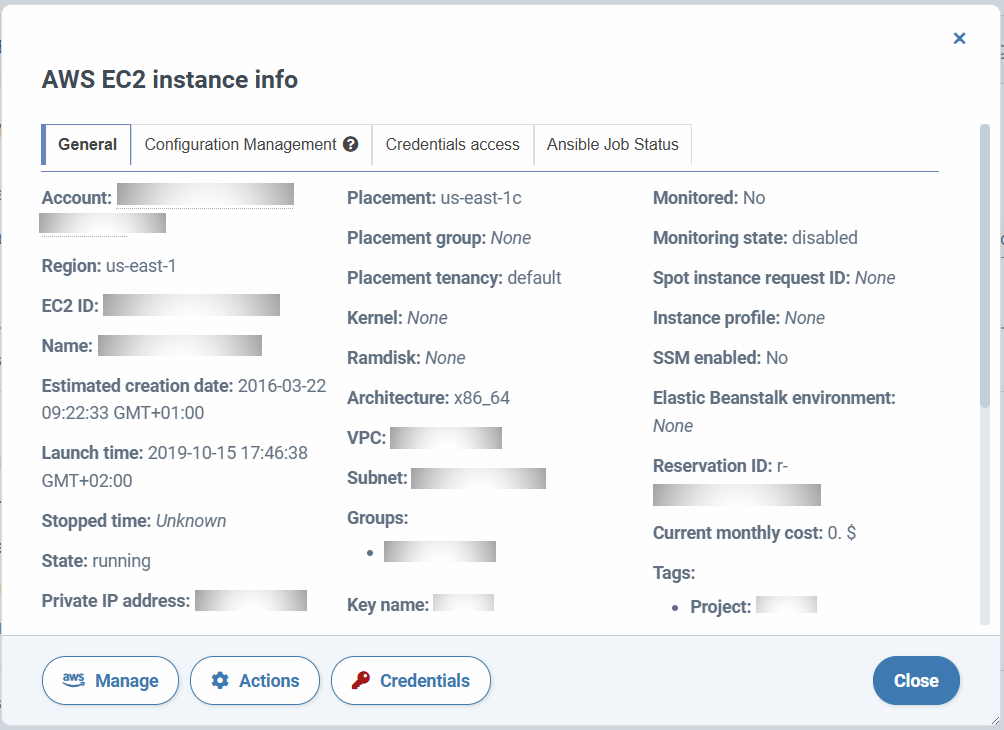The width and height of the screenshot is (1004, 730).
Task: Click the 'Groups:' label
Action: [377, 517]
